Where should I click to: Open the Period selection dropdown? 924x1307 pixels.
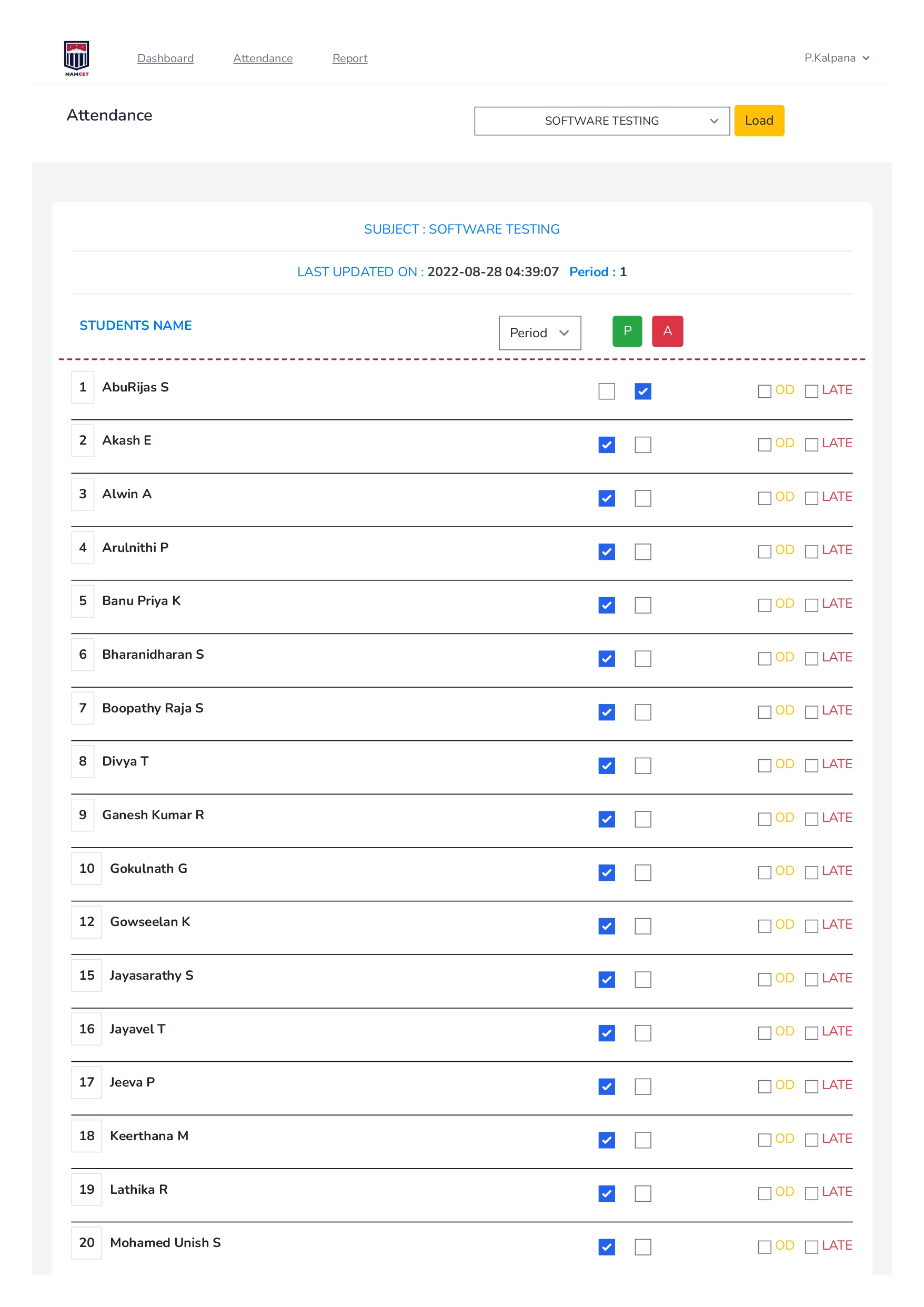539,333
